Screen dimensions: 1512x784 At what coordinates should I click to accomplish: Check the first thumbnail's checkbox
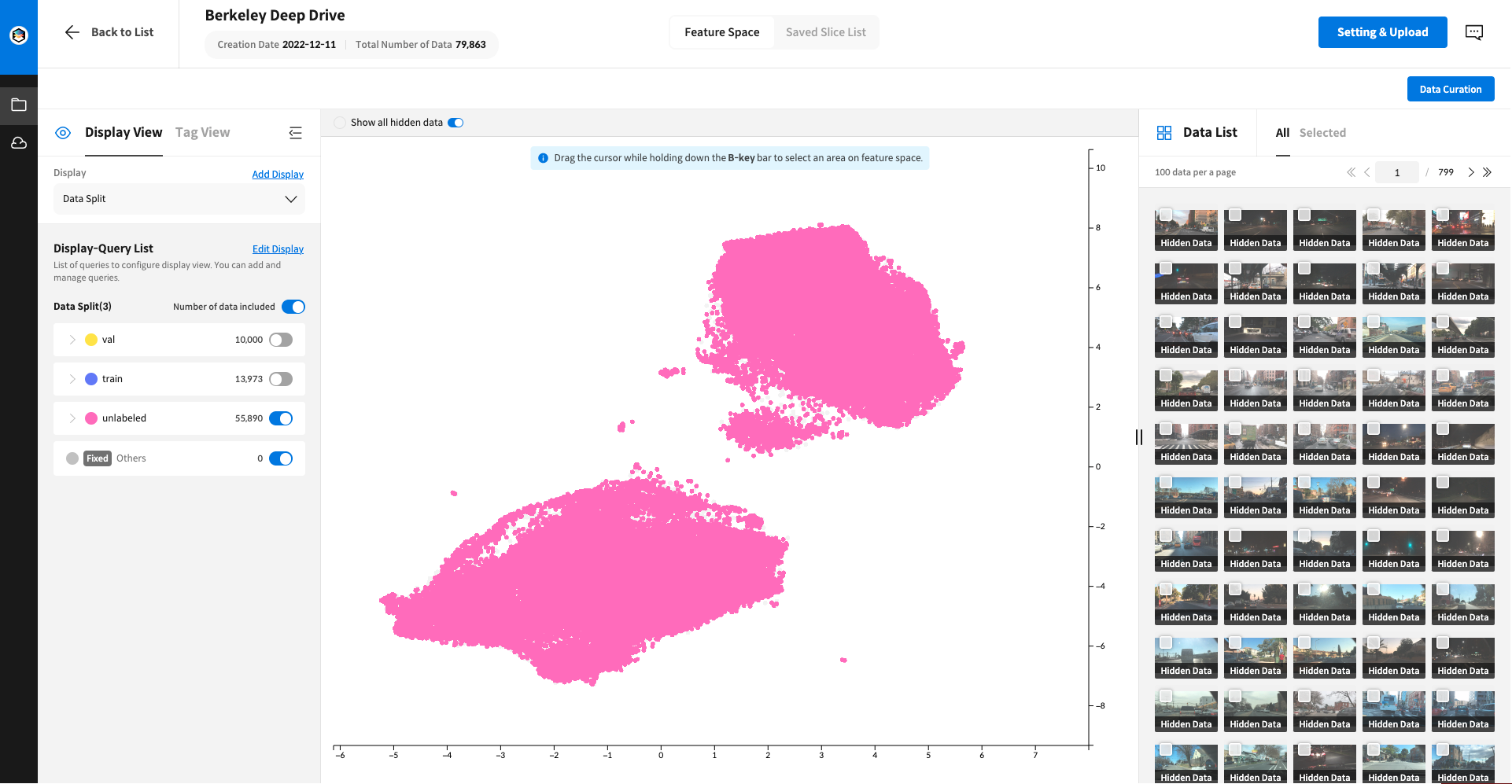coord(1166,215)
